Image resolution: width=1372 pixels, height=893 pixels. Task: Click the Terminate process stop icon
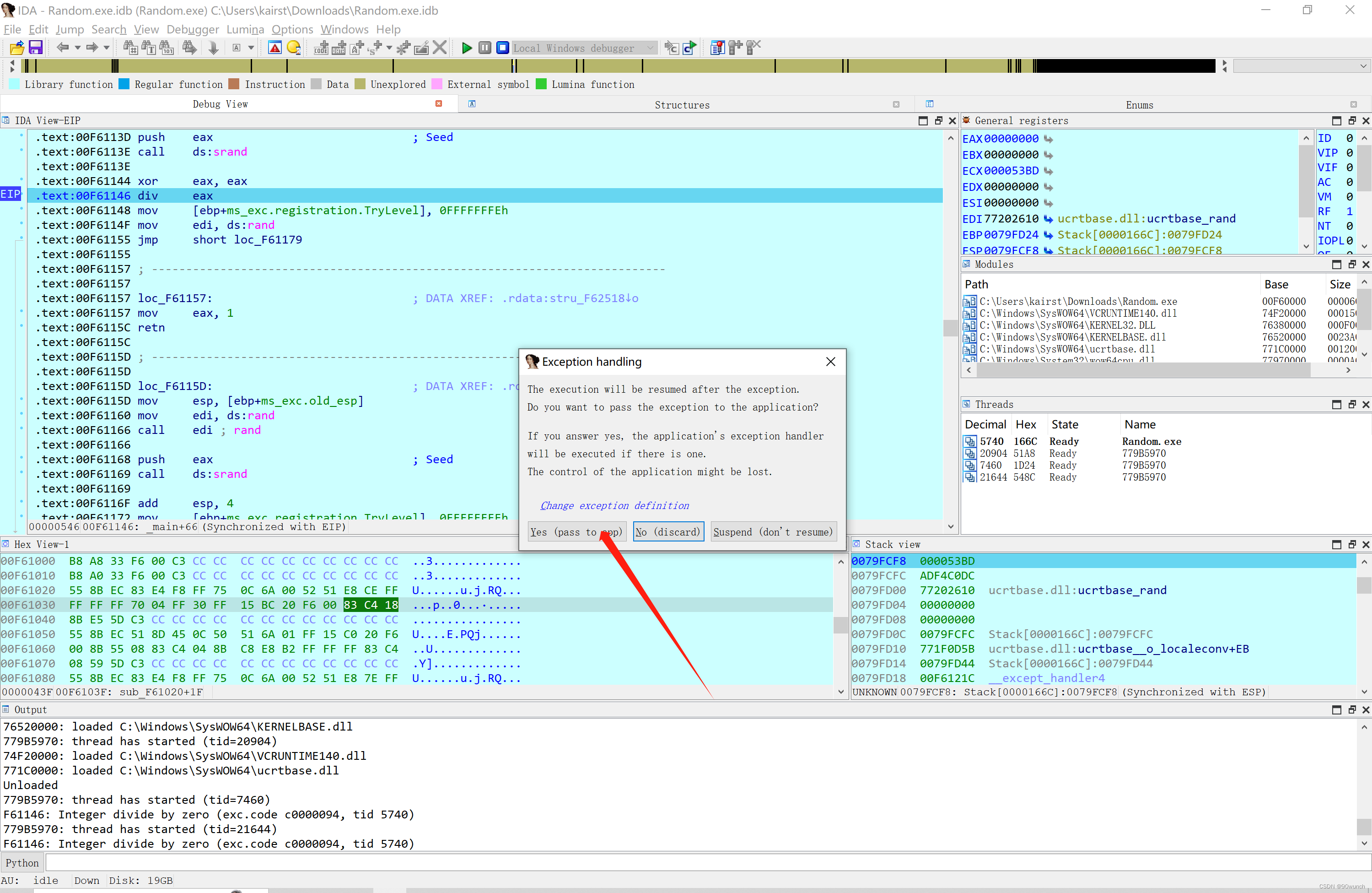coord(503,48)
